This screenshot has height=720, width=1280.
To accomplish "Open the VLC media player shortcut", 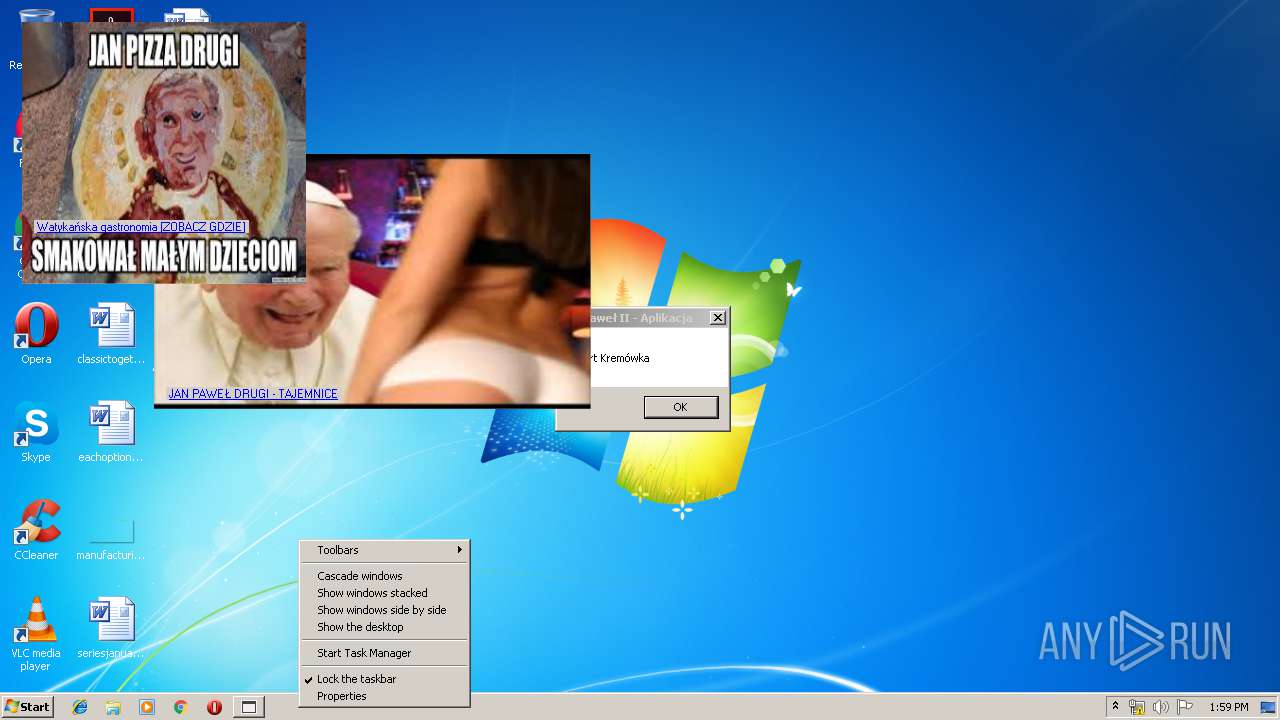I will pyautogui.click(x=36, y=634).
